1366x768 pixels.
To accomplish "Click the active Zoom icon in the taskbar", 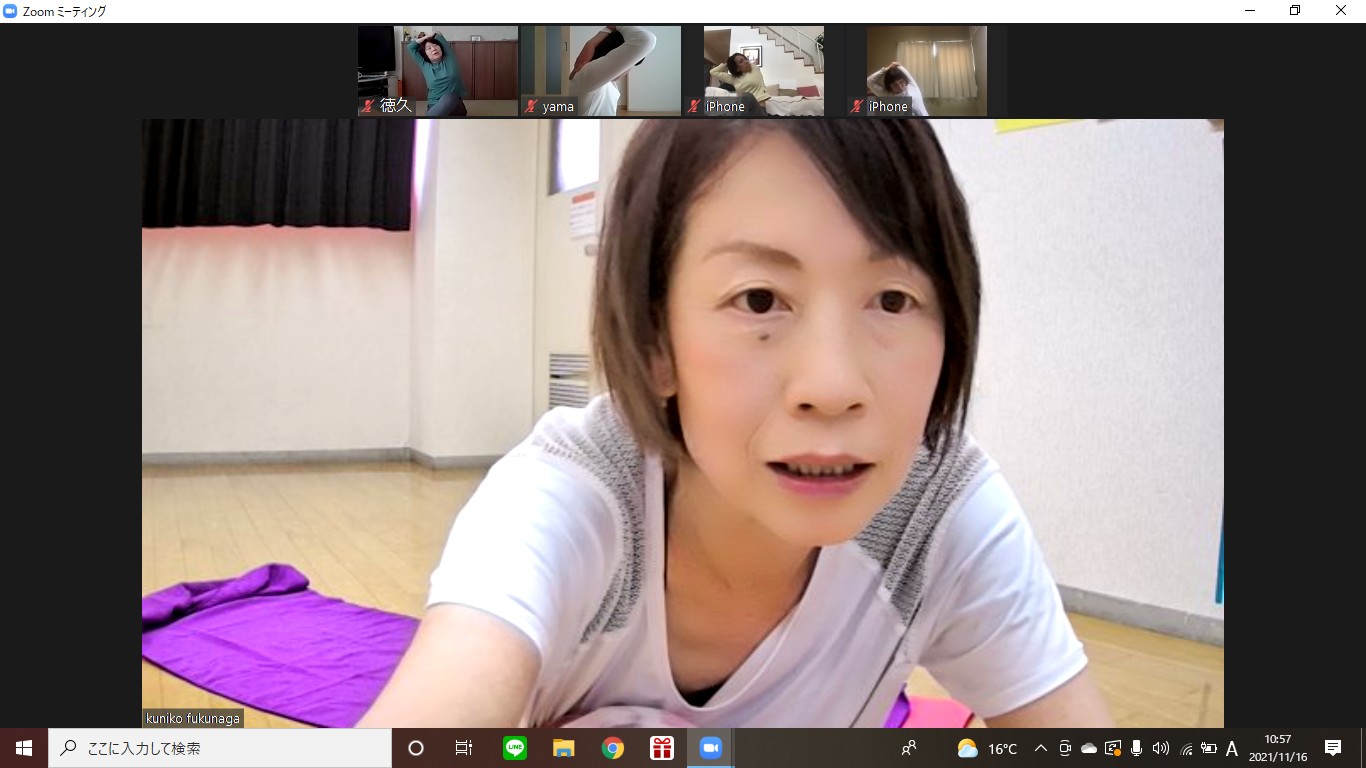I will (711, 748).
